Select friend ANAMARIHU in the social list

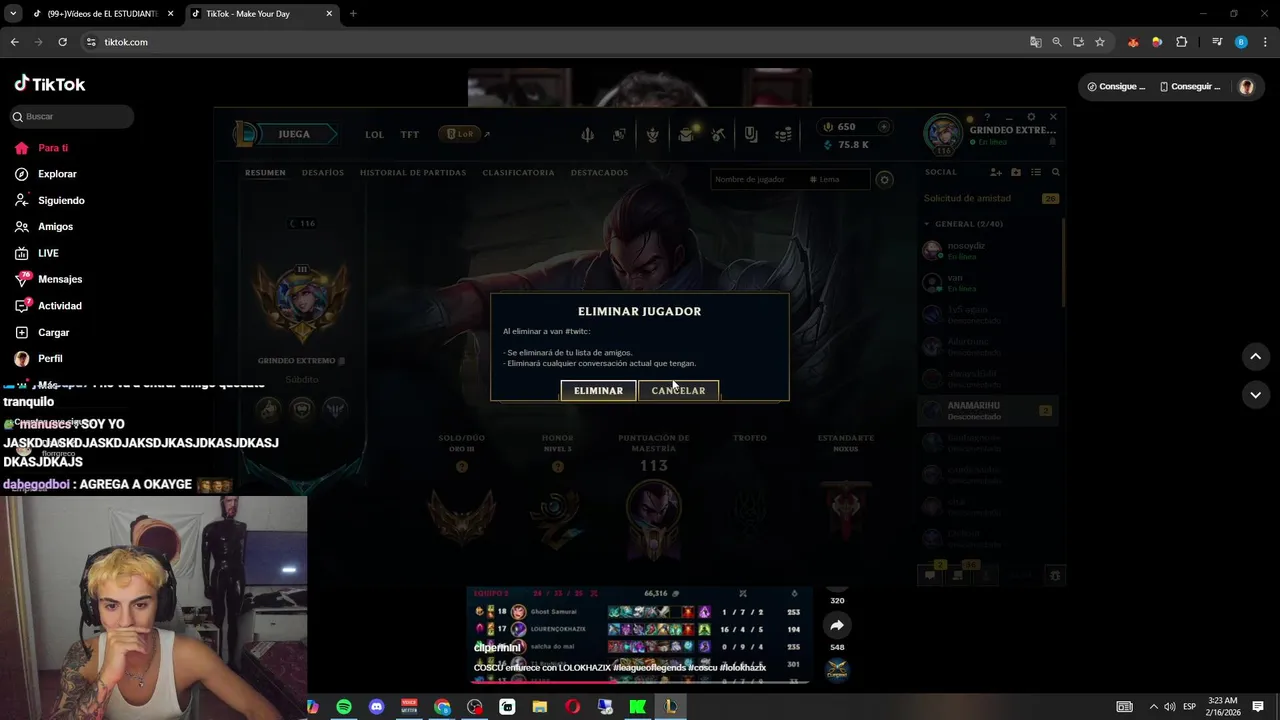tap(988, 410)
